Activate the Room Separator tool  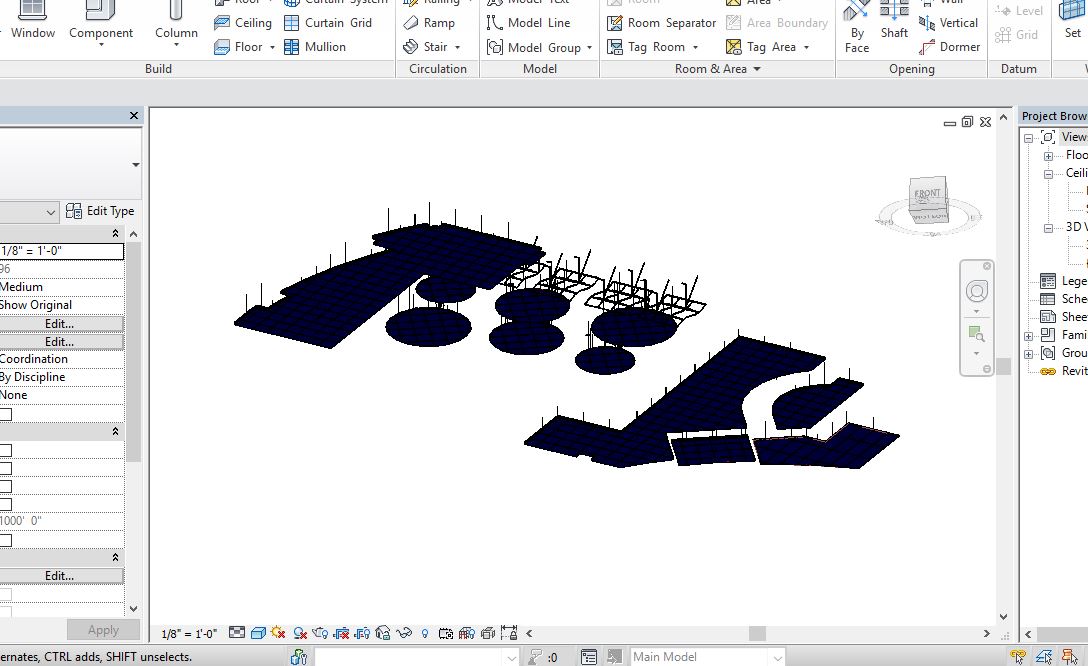662,22
